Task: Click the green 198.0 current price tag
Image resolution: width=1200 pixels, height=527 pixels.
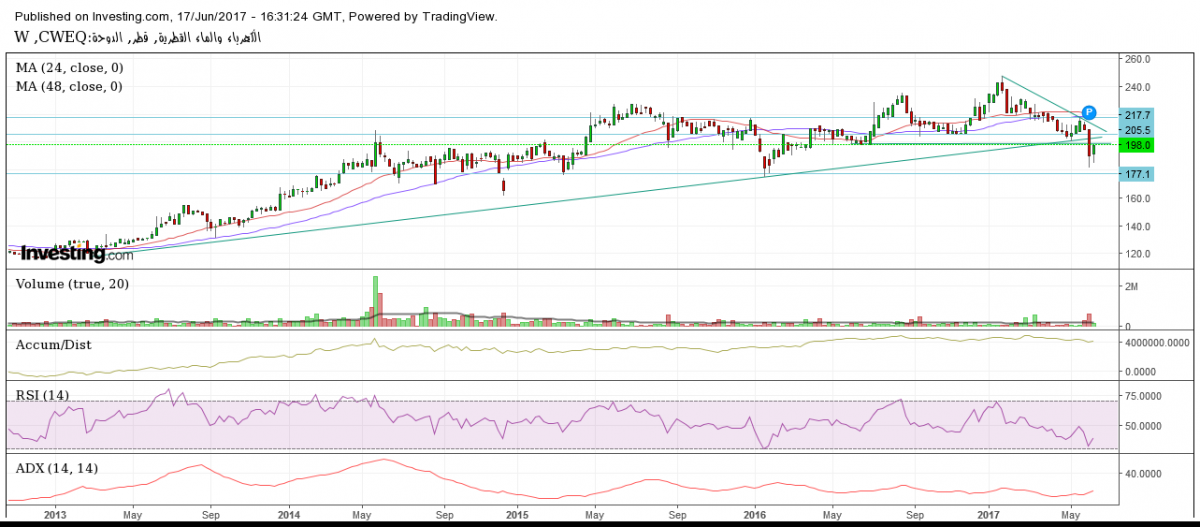Action: click(1139, 146)
